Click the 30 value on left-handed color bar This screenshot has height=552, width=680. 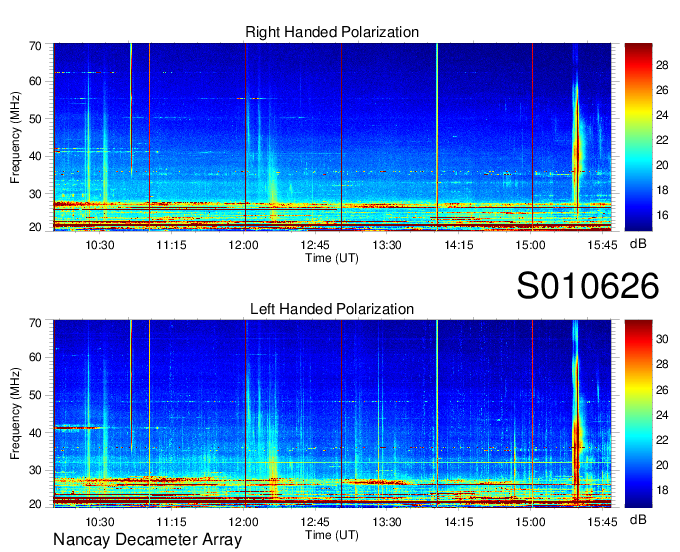(x=662, y=339)
